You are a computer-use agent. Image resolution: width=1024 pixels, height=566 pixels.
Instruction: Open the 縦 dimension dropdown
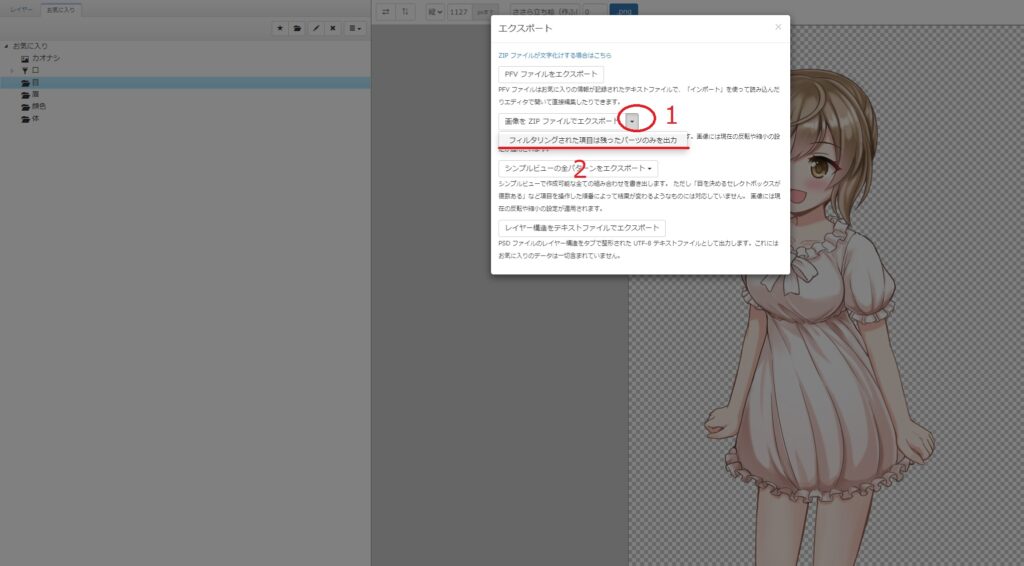(x=435, y=12)
